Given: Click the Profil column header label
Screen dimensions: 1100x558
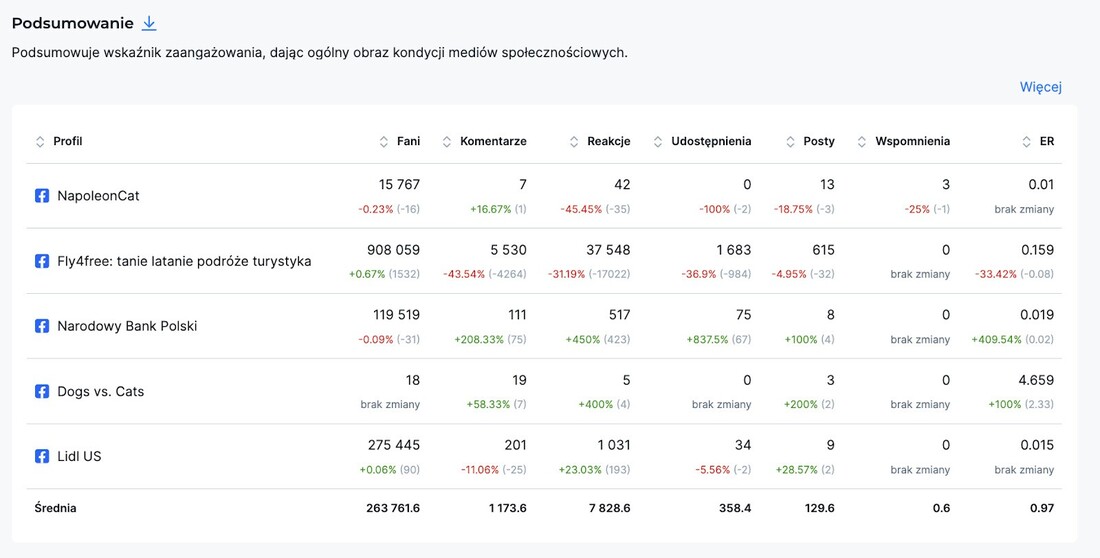Looking at the screenshot, I should pos(67,141).
